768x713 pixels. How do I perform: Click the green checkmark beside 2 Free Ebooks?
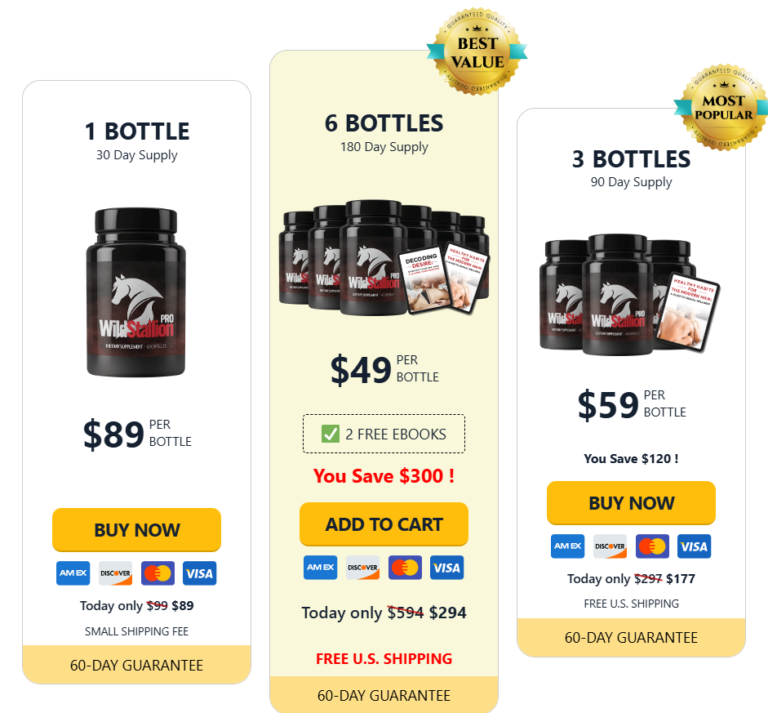tap(330, 433)
